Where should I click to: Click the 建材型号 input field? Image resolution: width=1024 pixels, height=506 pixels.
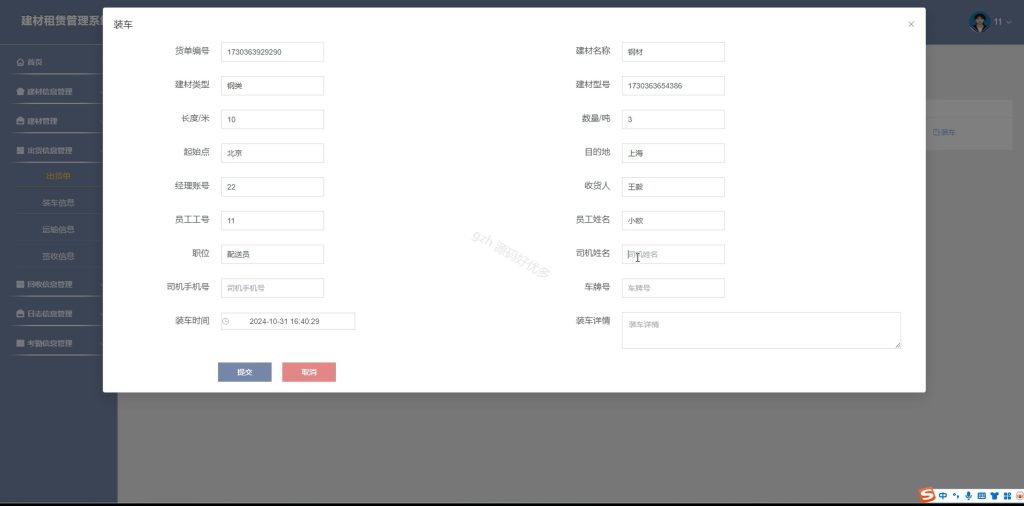[673, 86]
